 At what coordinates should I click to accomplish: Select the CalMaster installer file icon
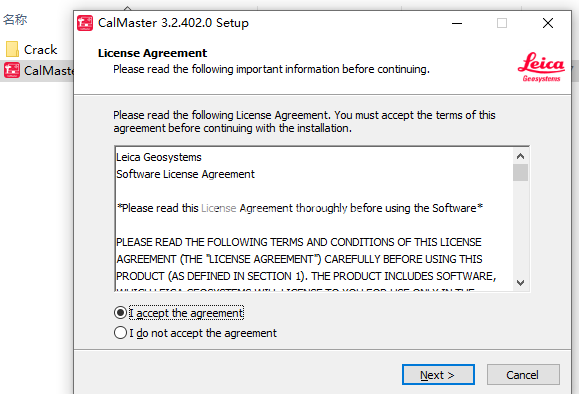pos(12,70)
